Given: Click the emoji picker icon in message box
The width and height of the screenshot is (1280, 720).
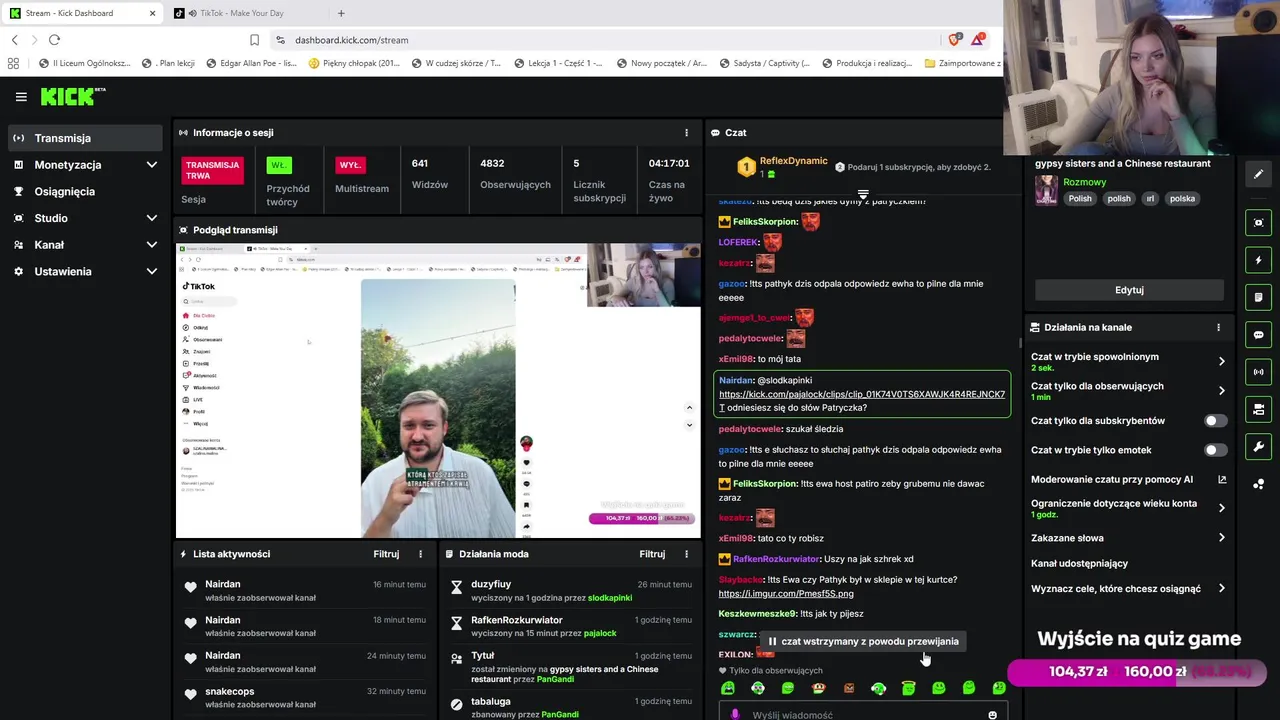Looking at the screenshot, I should [992, 715].
